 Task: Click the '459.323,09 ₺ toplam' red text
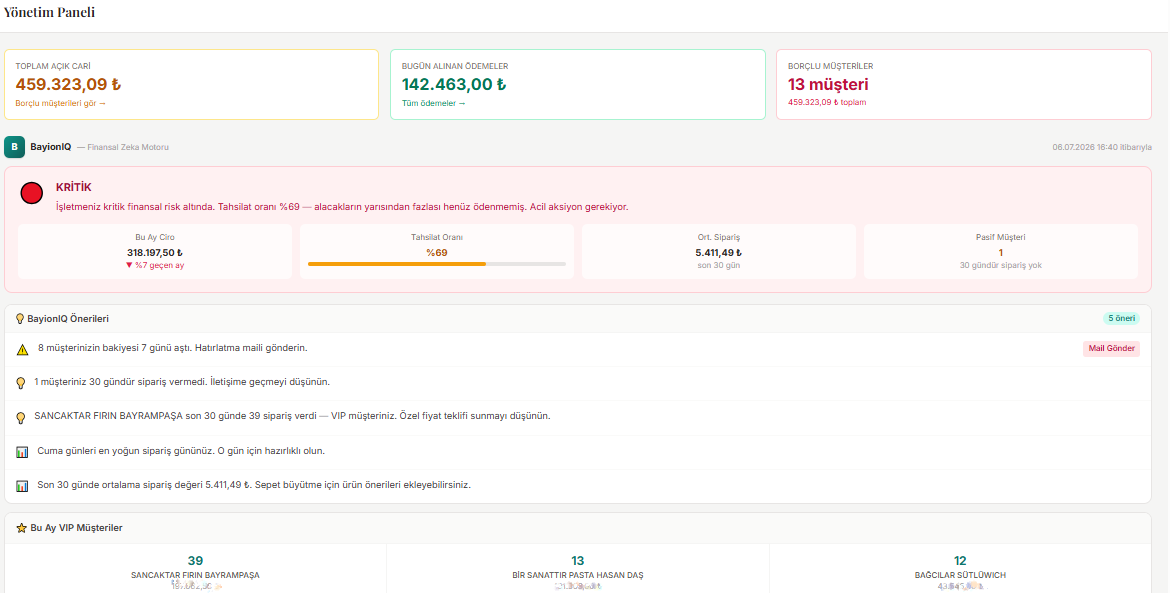[827, 102]
